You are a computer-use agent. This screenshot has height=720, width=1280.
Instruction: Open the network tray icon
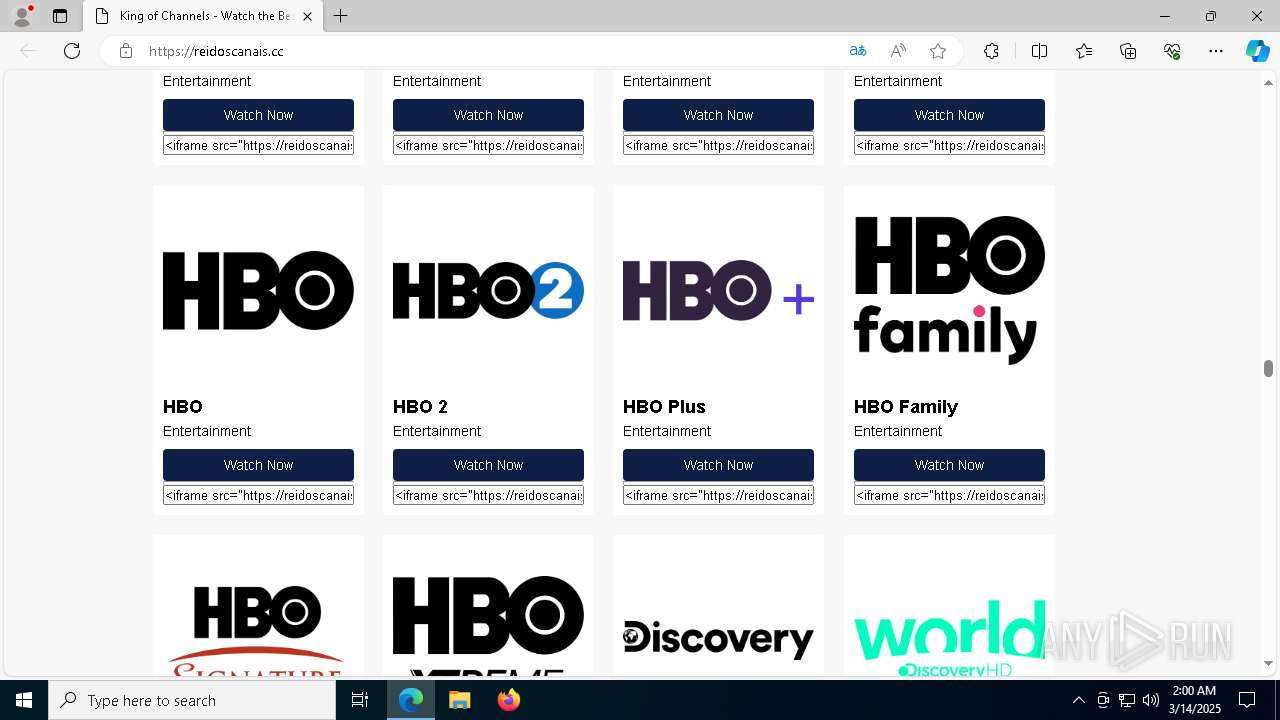click(1126, 700)
